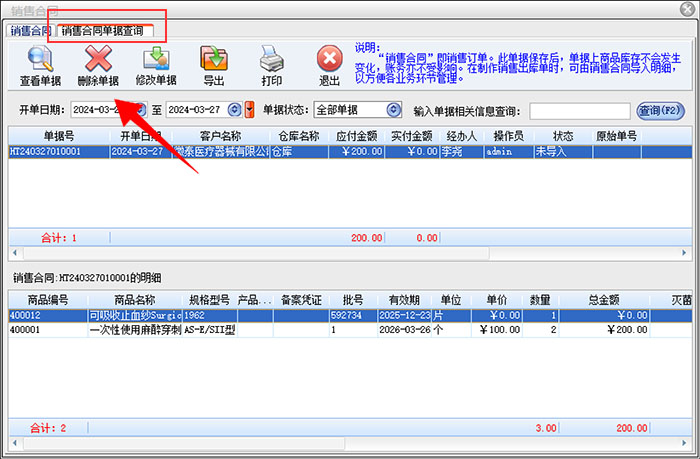Click the 导出 (export) icon
700x459 pixels.
214,65
